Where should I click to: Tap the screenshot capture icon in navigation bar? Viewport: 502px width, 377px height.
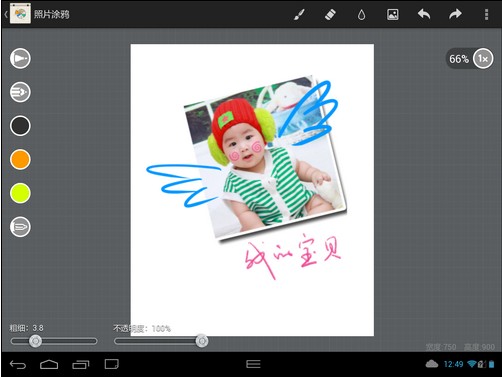click(x=111, y=364)
